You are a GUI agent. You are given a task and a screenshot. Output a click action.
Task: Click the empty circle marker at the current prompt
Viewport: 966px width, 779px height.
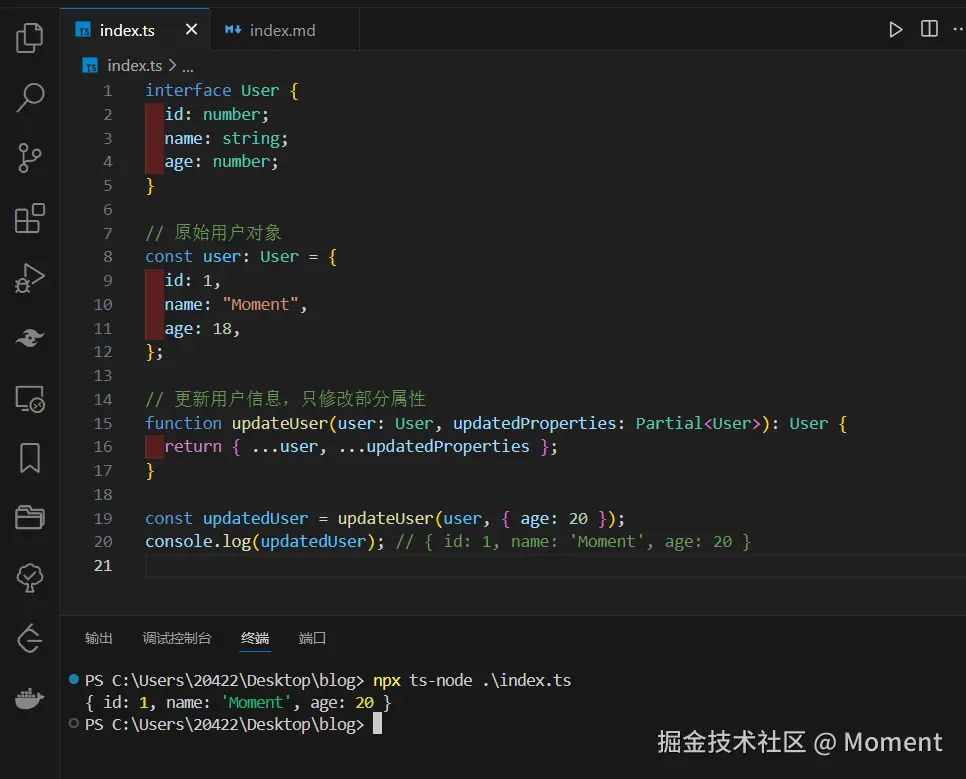click(x=73, y=724)
